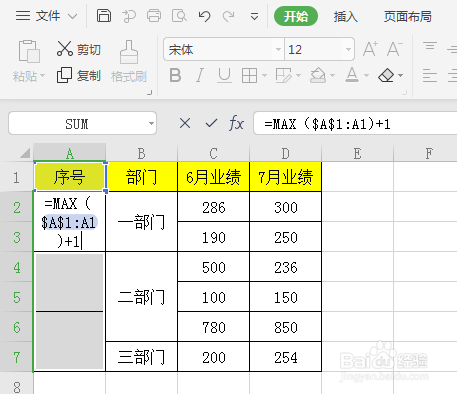Viewport: 457px width, 394px height.
Task: Click the cell borders icon
Action: pyautogui.click(x=249, y=75)
